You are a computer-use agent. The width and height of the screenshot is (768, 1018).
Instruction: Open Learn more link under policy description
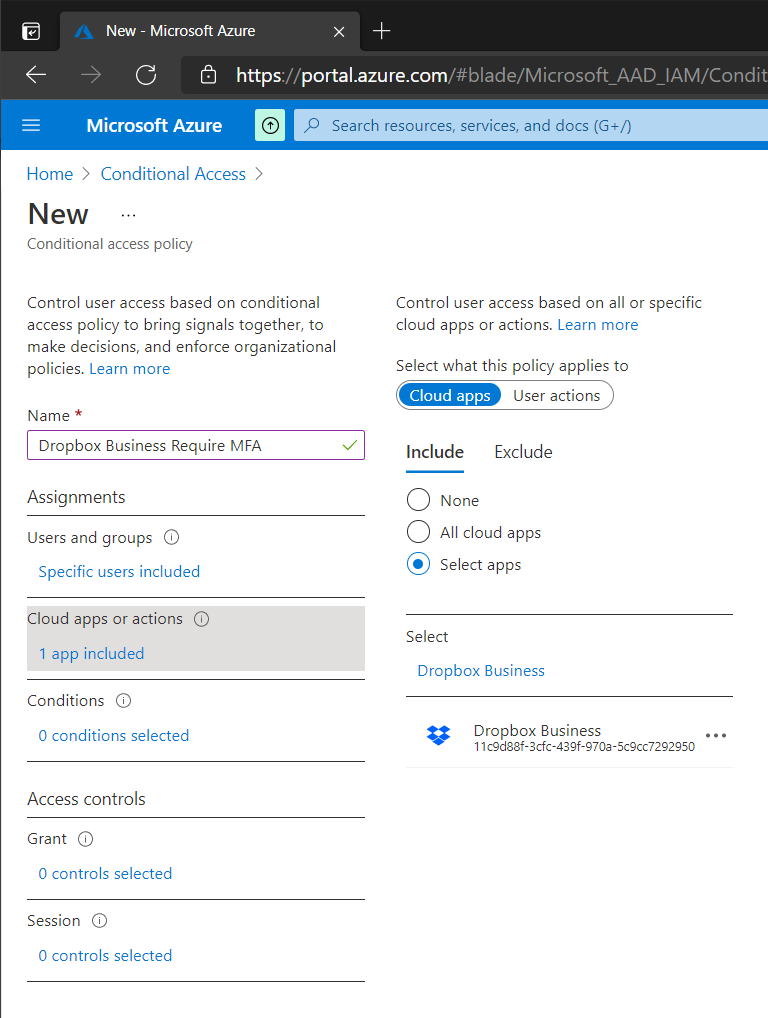pos(130,369)
